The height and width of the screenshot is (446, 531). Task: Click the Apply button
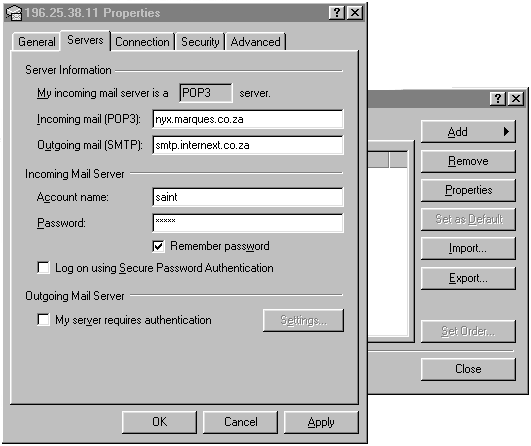[321, 422]
